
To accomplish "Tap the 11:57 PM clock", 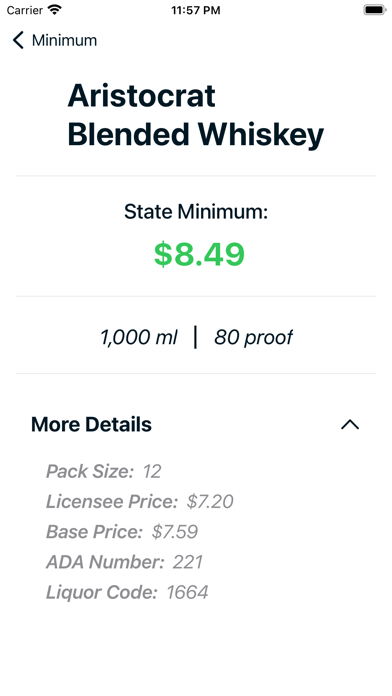I will (x=196, y=10).
